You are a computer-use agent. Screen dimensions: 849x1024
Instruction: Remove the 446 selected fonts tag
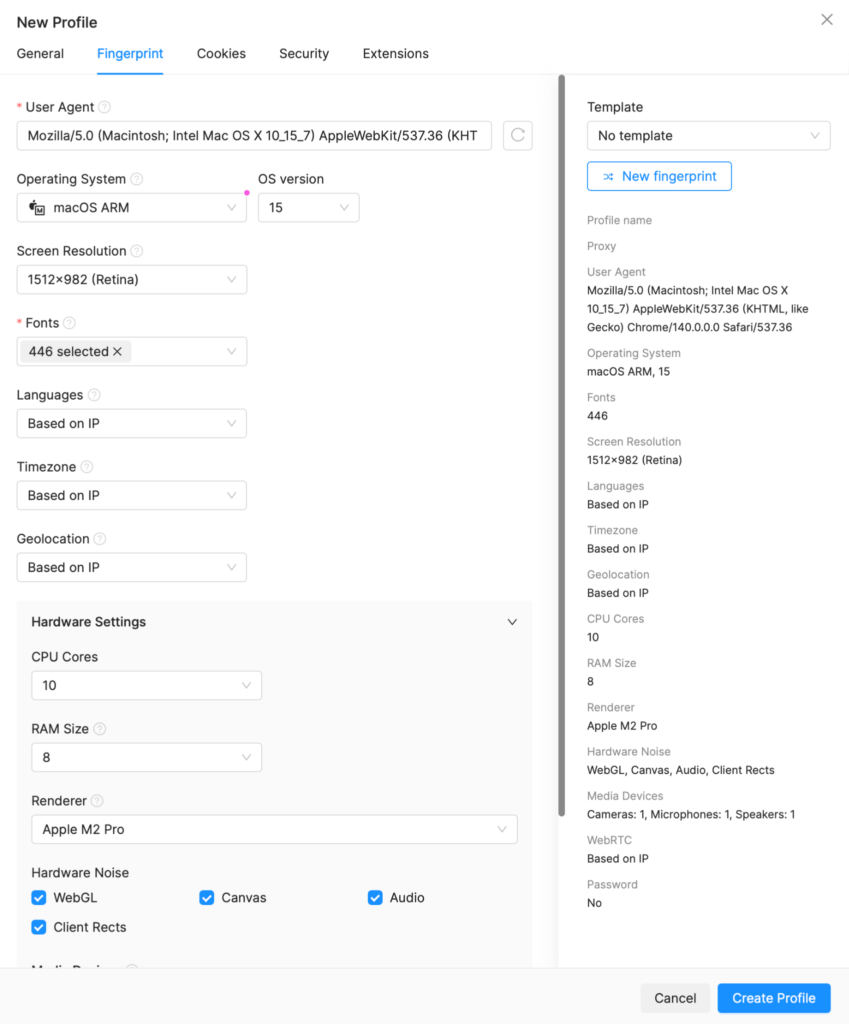(117, 352)
